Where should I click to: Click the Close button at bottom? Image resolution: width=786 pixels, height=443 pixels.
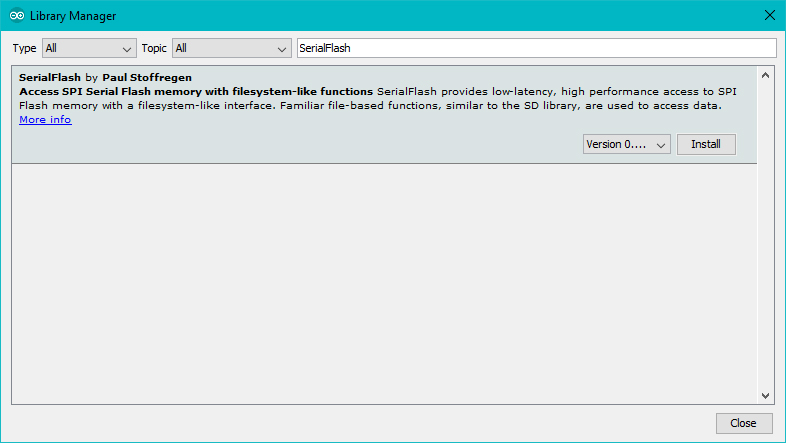click(744, 423)
